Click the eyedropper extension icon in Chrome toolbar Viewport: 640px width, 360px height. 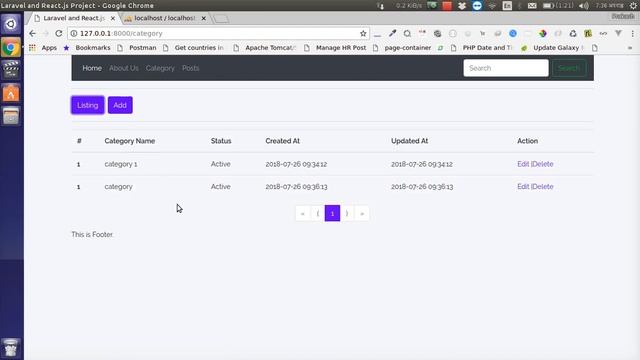tap(392, 33)
